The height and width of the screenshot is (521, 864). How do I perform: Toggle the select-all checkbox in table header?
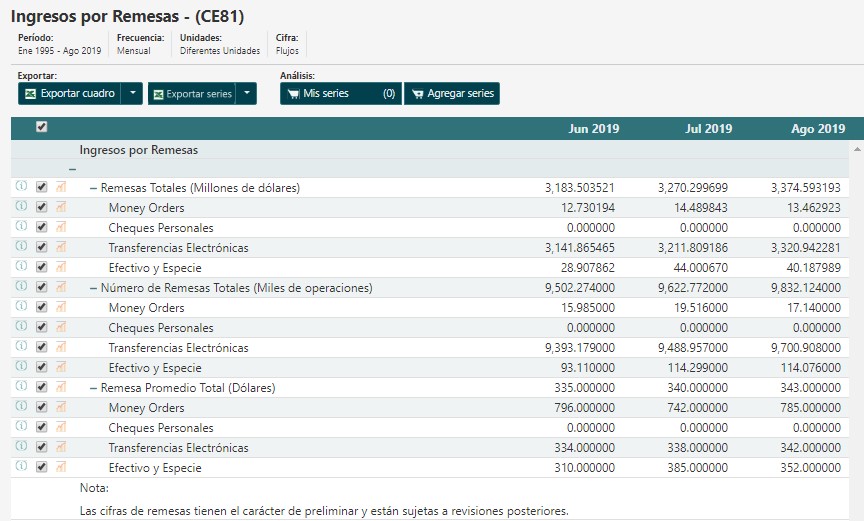[x=41, y=128]
